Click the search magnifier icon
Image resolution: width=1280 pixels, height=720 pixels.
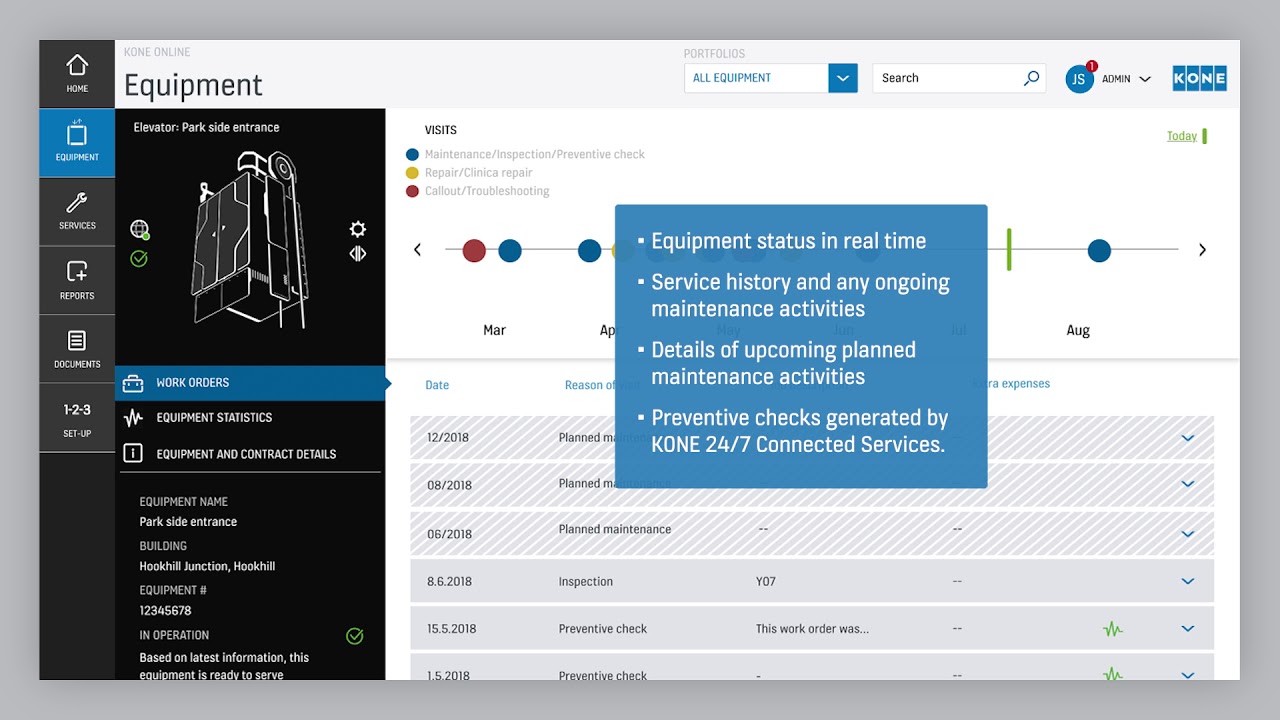[1031, 78]
